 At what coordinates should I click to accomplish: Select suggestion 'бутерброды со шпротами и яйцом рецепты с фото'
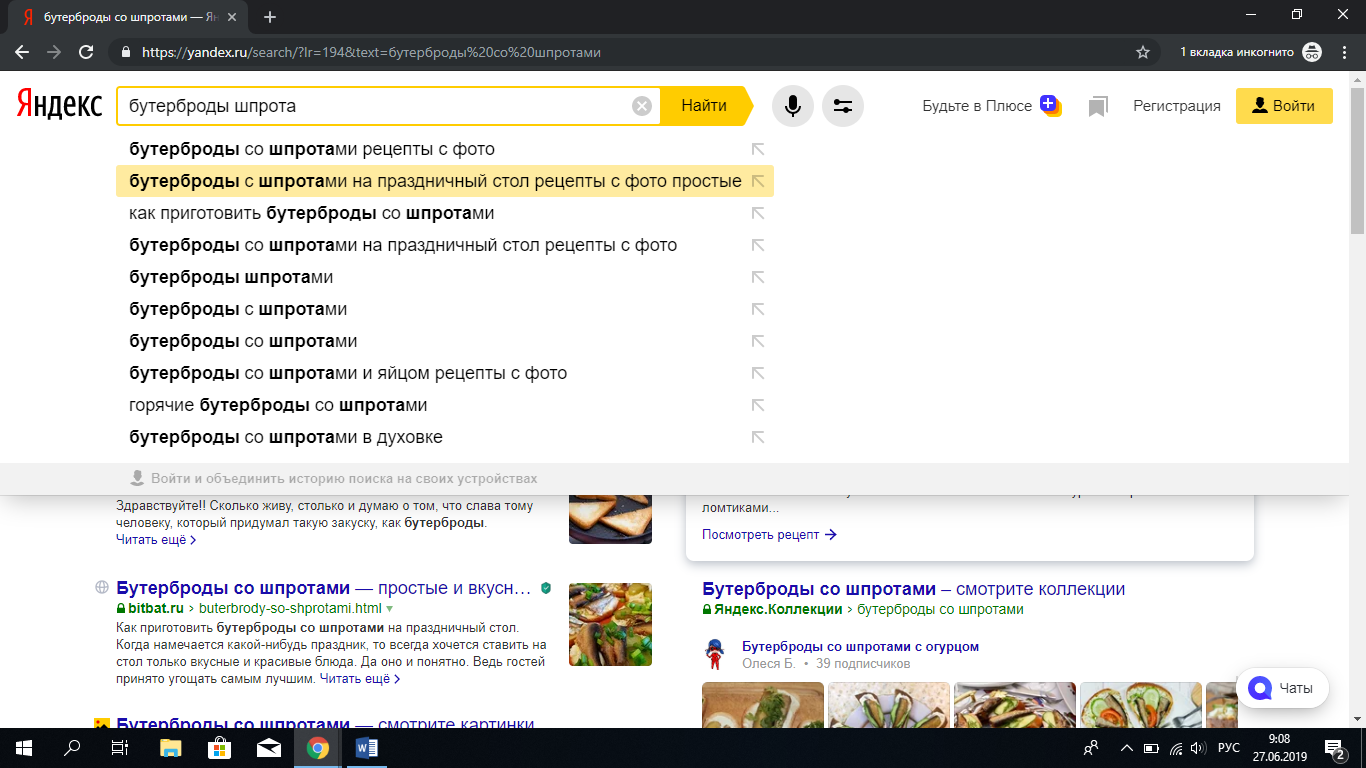tap(445, 373)
